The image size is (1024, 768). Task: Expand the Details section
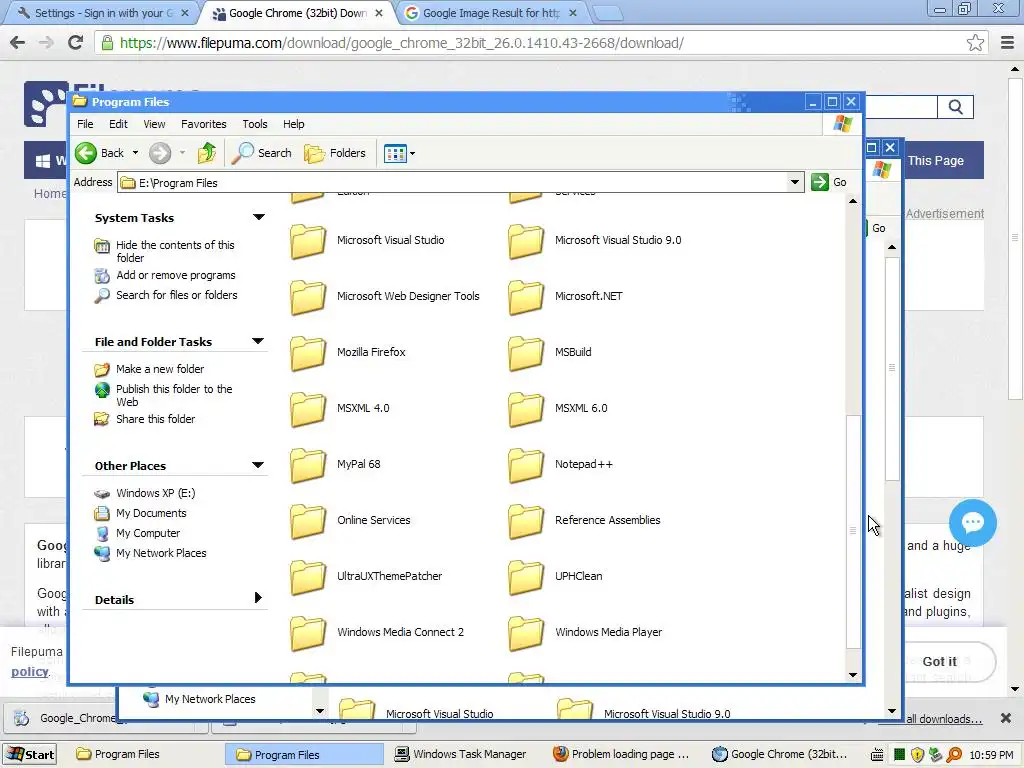point(258,598)
